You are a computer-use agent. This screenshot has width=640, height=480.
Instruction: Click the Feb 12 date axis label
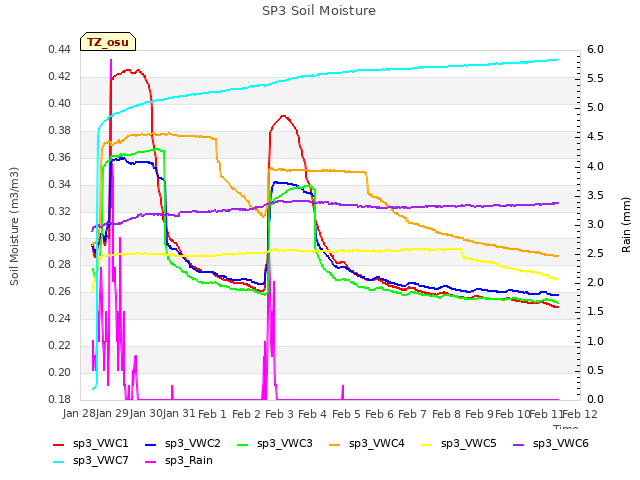tap(580, 414)
